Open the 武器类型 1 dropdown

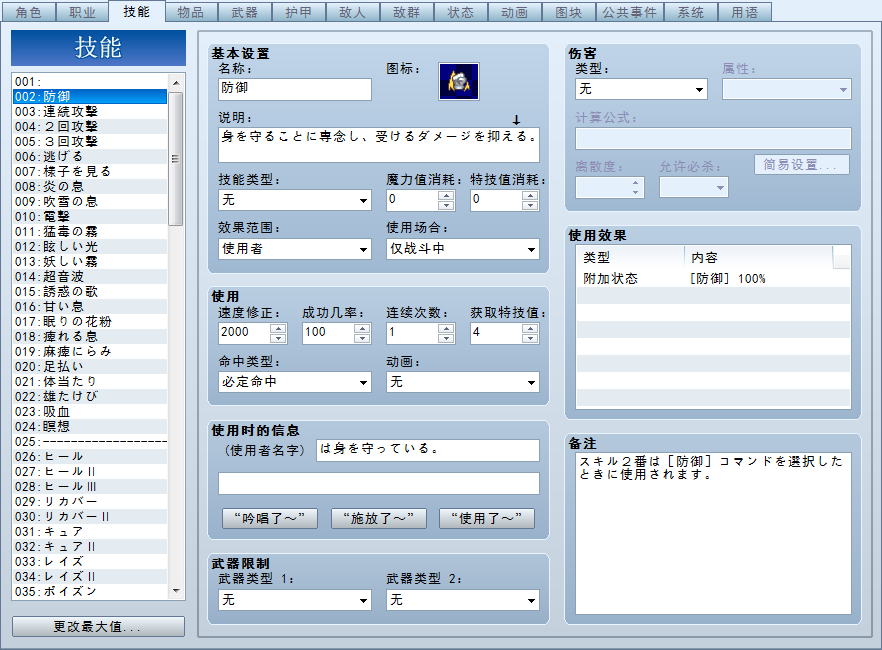[x=295, y=600]
